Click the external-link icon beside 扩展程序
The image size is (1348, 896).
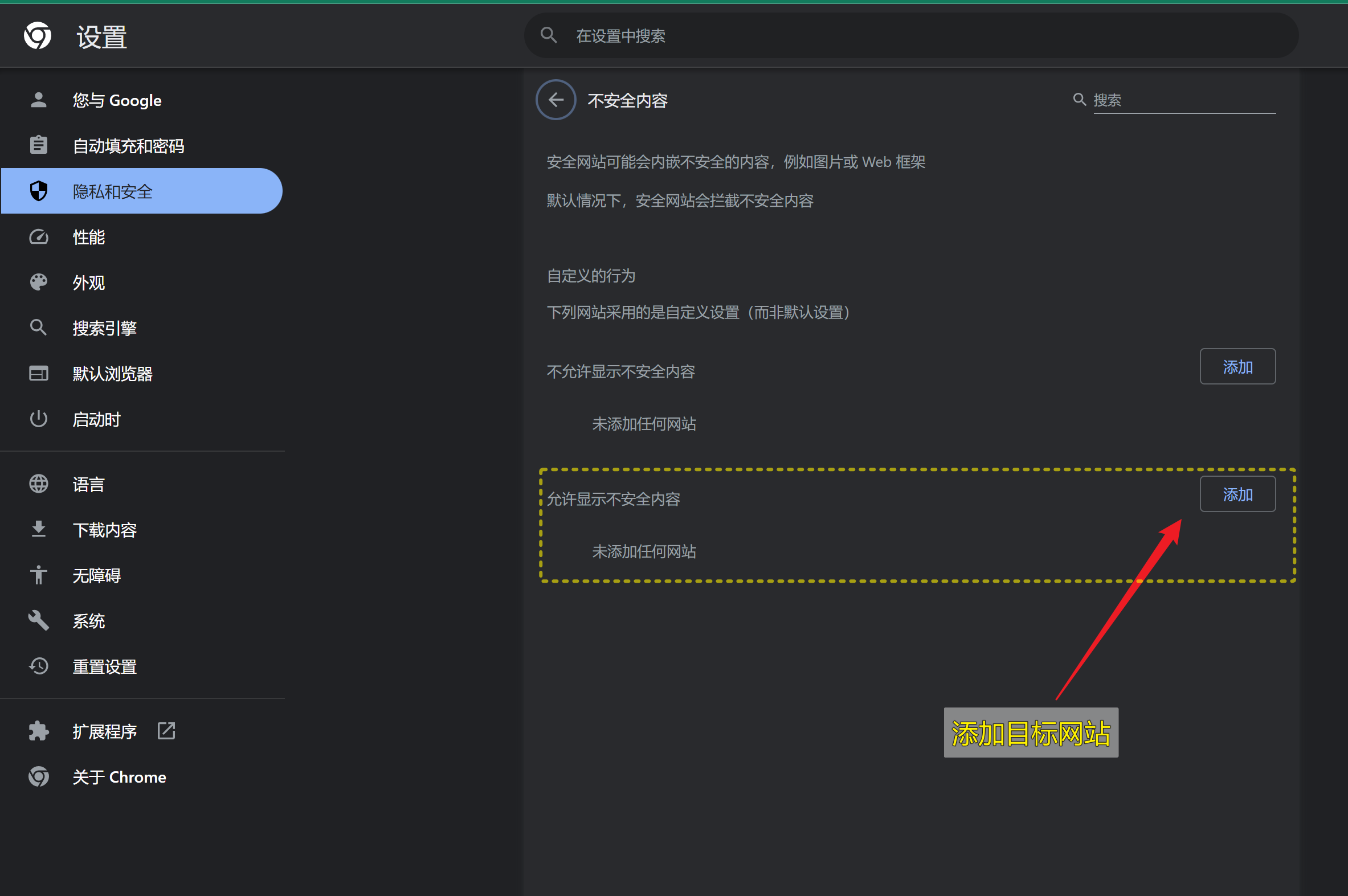tap(166, 731)
